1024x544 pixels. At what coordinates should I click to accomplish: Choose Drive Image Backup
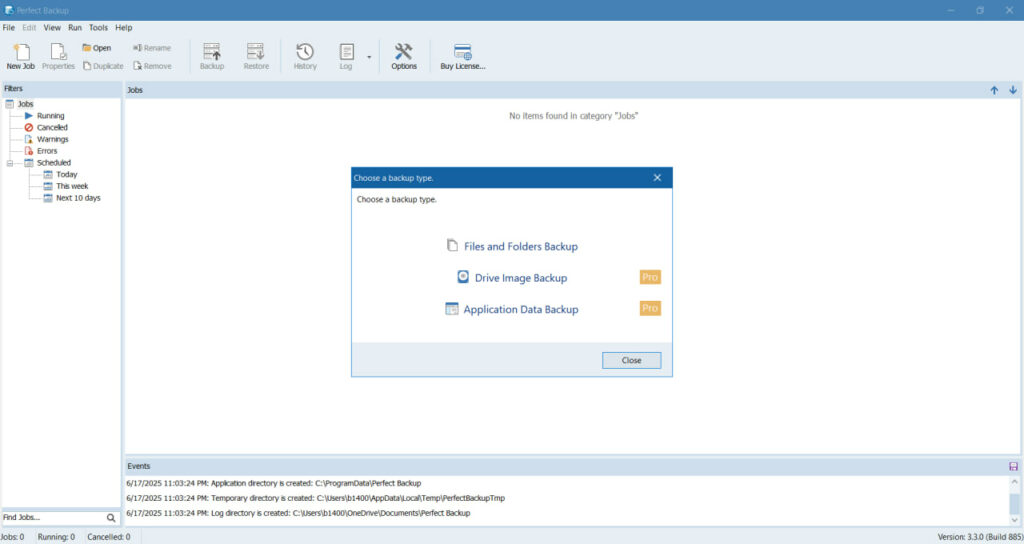coord(513,278)
